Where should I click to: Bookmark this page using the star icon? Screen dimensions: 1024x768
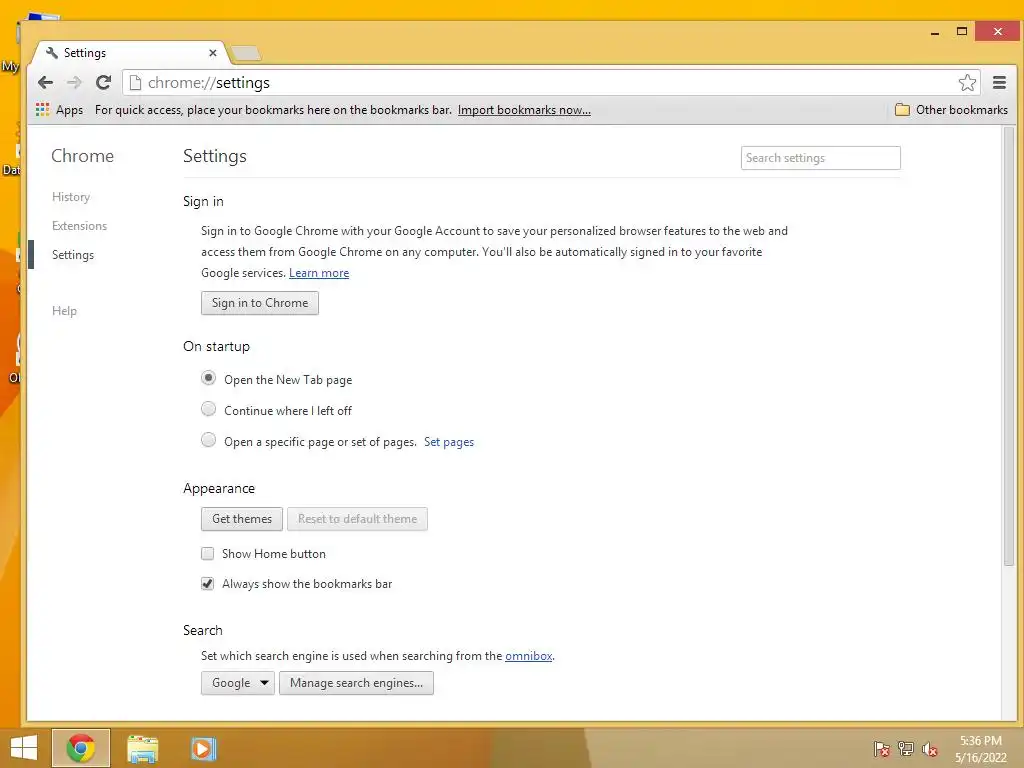[967, 82]
